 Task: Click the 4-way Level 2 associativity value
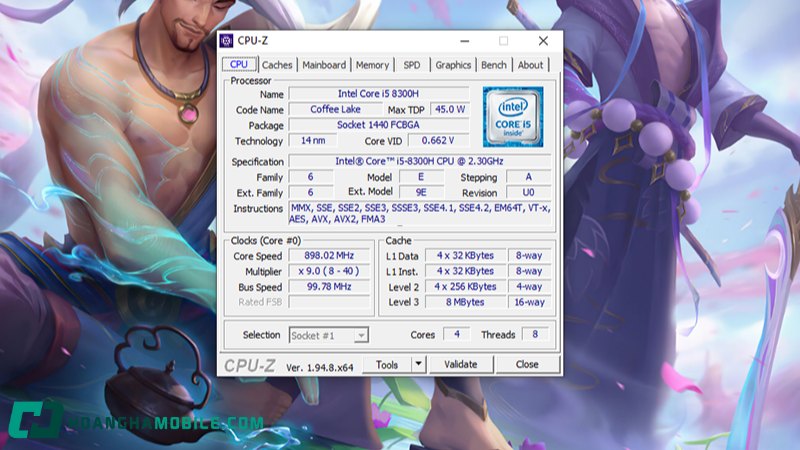tap(529, 287)
